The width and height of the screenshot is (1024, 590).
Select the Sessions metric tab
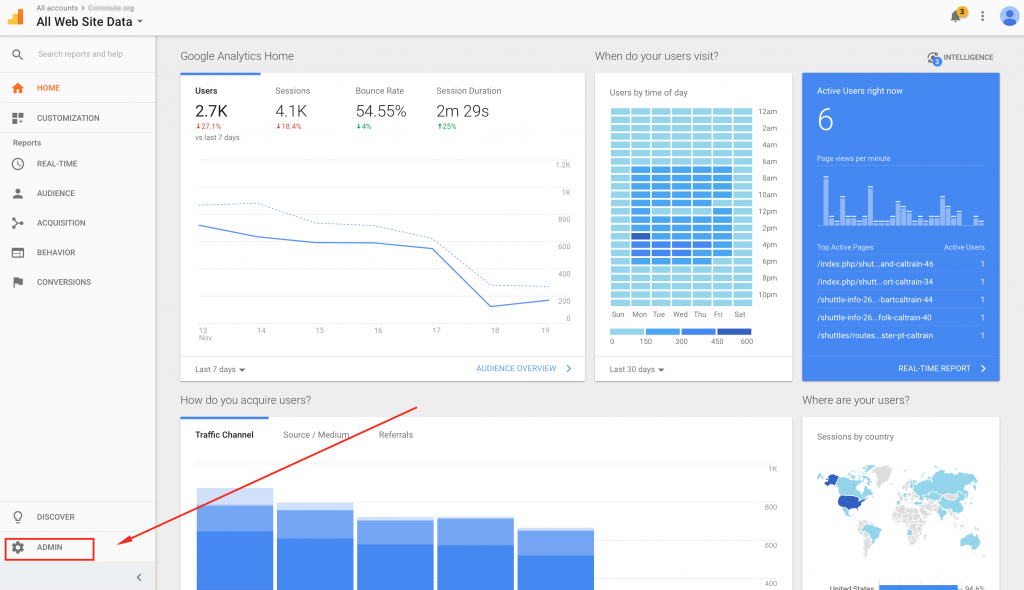coord(293,91)
